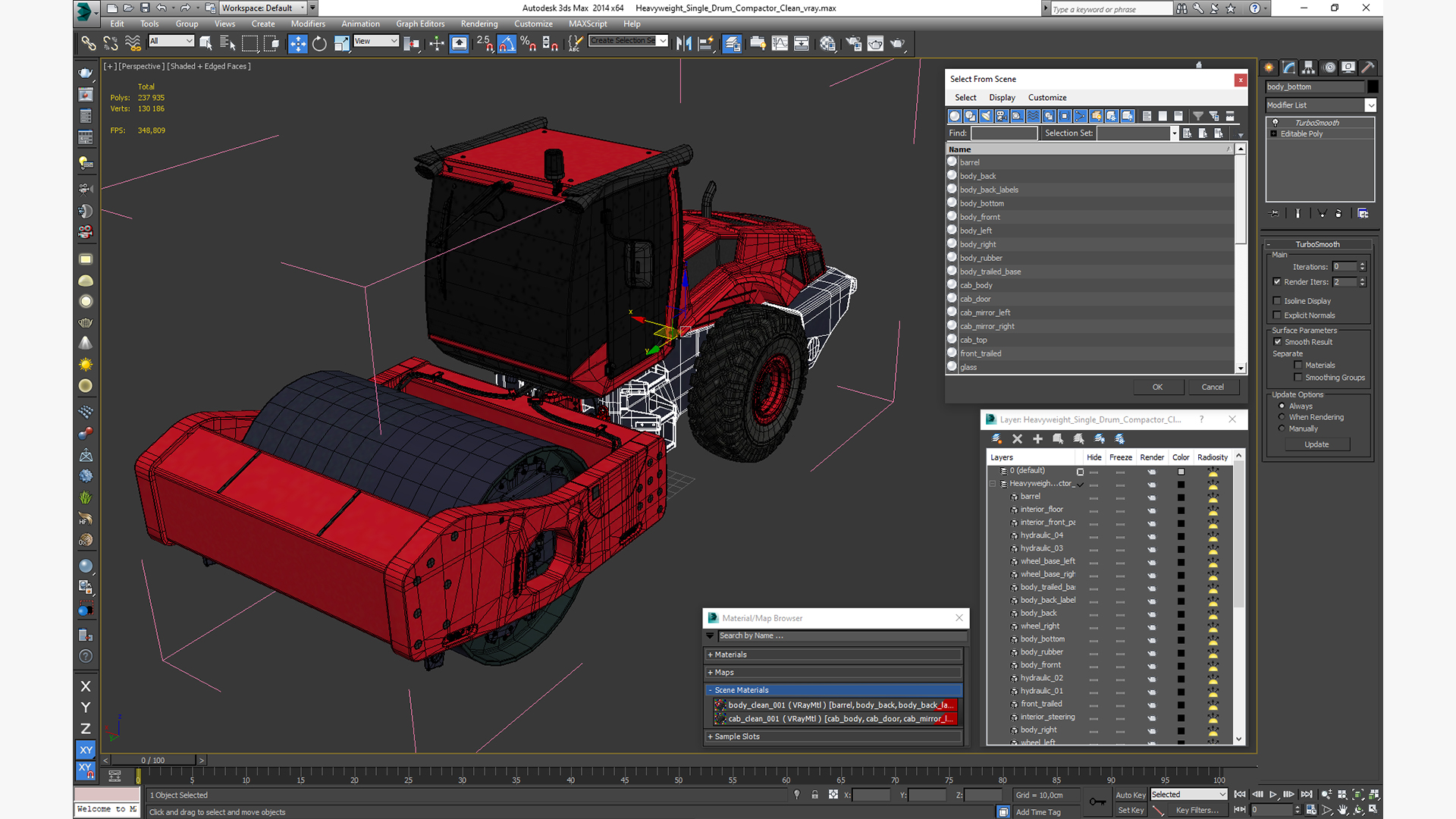Open the Rendering menu
This screenshot has height=819, width=1456.
click(479, 24)
